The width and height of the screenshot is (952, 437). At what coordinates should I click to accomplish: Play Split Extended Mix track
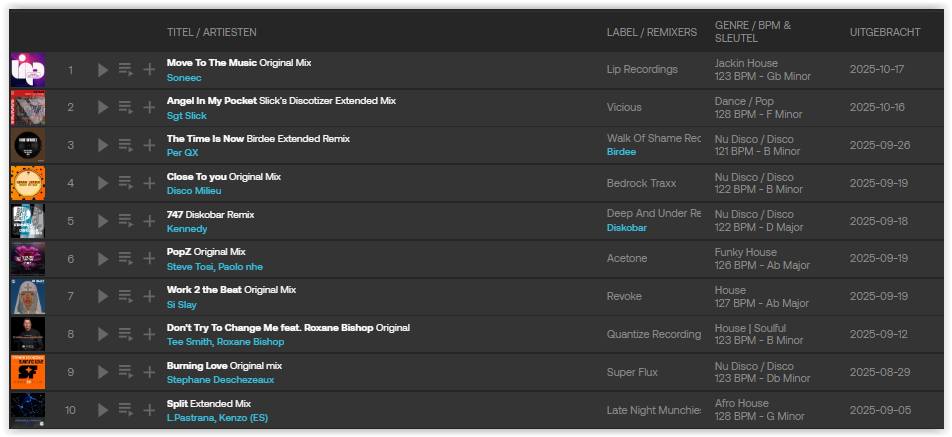(x=102, y=412)
